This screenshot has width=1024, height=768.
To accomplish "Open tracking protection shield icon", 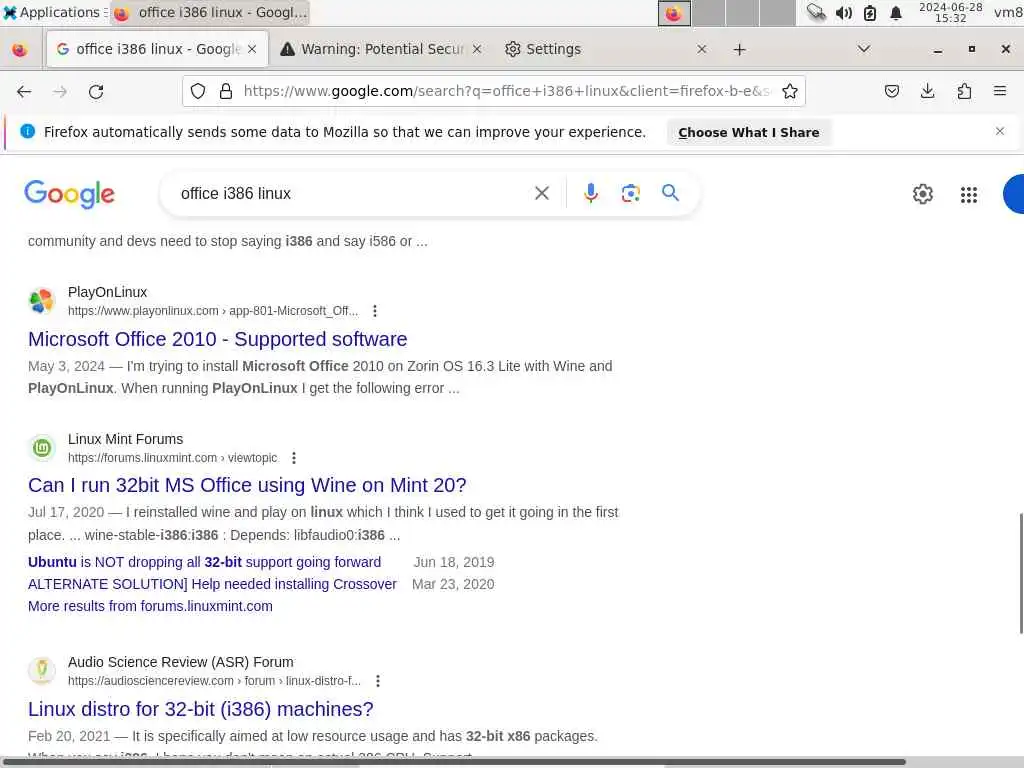I will (x=198, y=91).
